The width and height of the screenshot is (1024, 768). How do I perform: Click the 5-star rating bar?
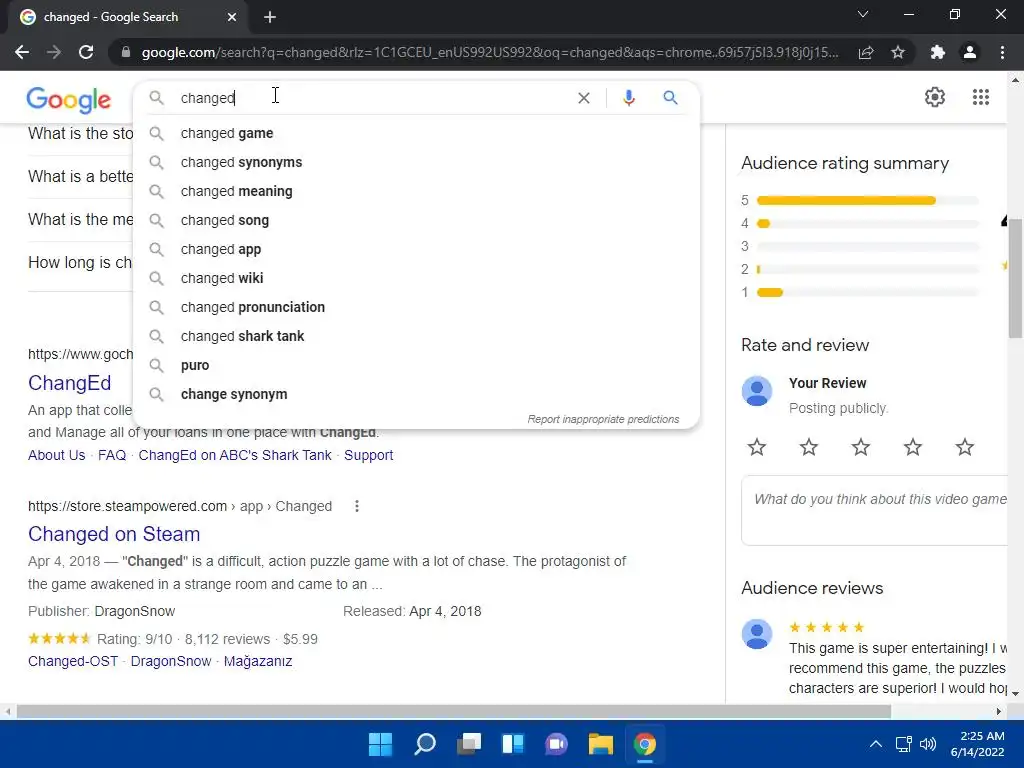tap(868, 200)
